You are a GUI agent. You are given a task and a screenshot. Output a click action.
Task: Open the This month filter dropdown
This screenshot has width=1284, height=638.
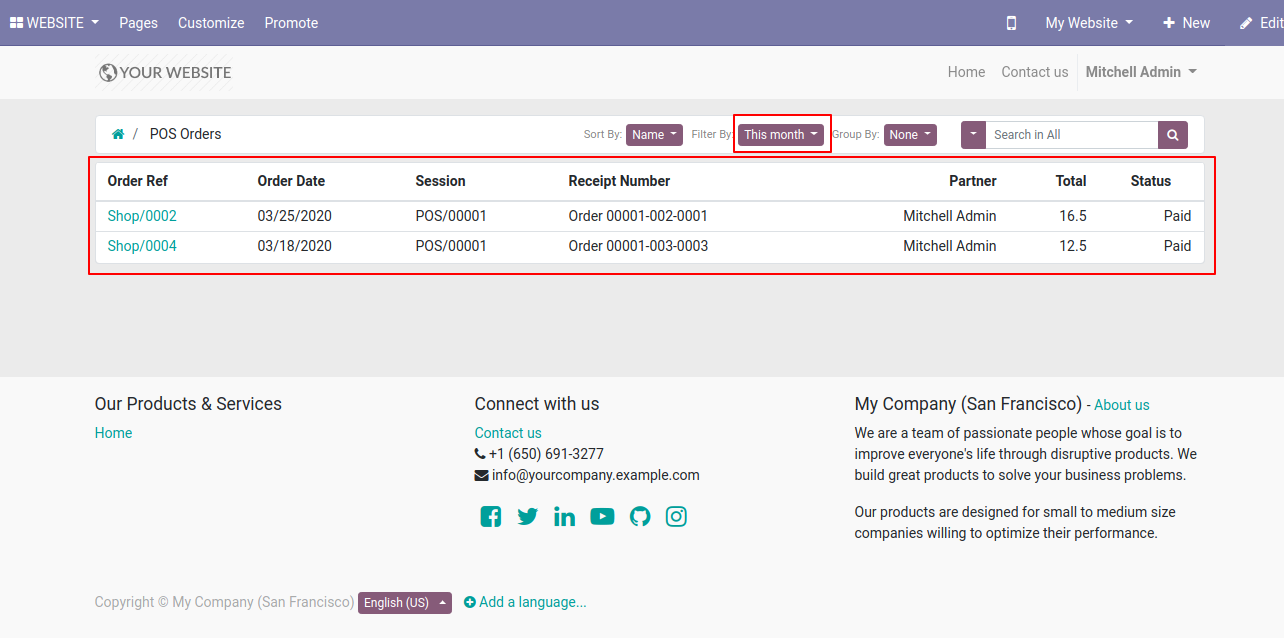pos(782,135)
